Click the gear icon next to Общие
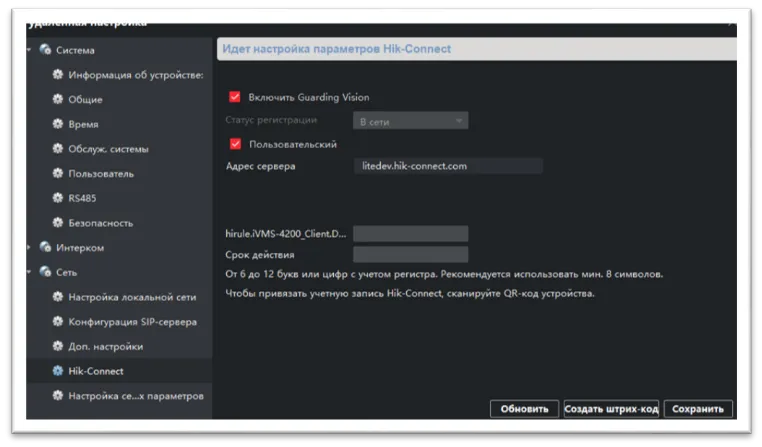The image size is (762, 447). [58, 100]
